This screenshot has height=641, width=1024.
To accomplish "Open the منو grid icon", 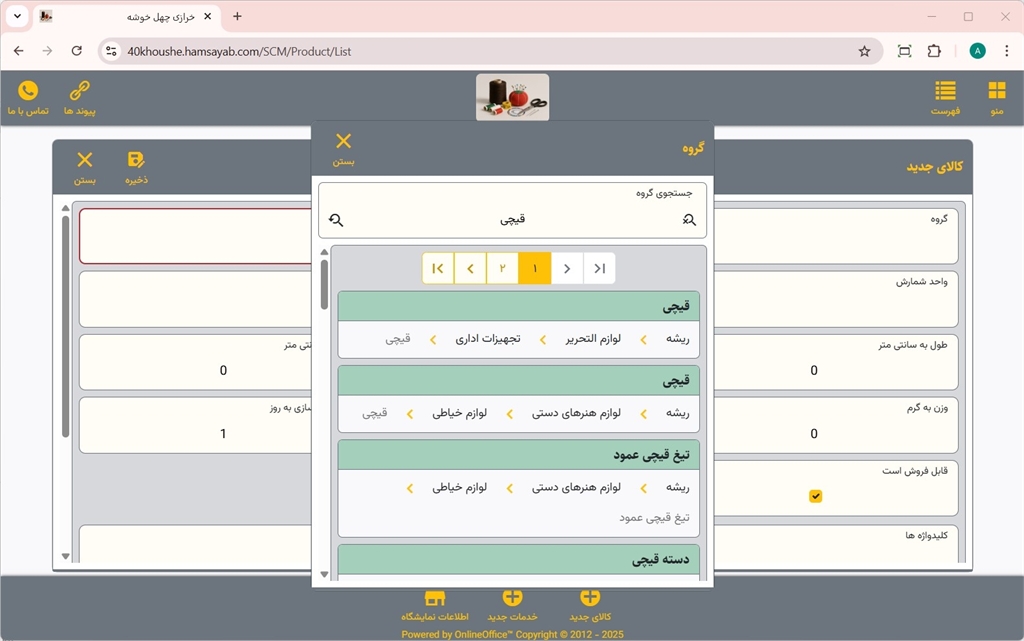I will click(996, 97).
